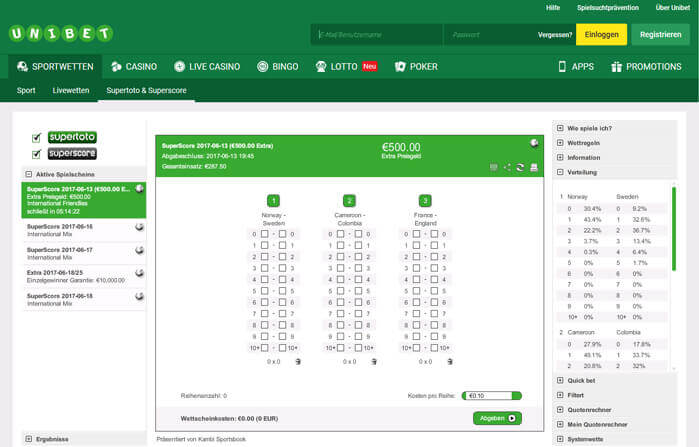Open the Bingo section
The image size is (699, 447).
pyautogui.click(x=278, y=67)
